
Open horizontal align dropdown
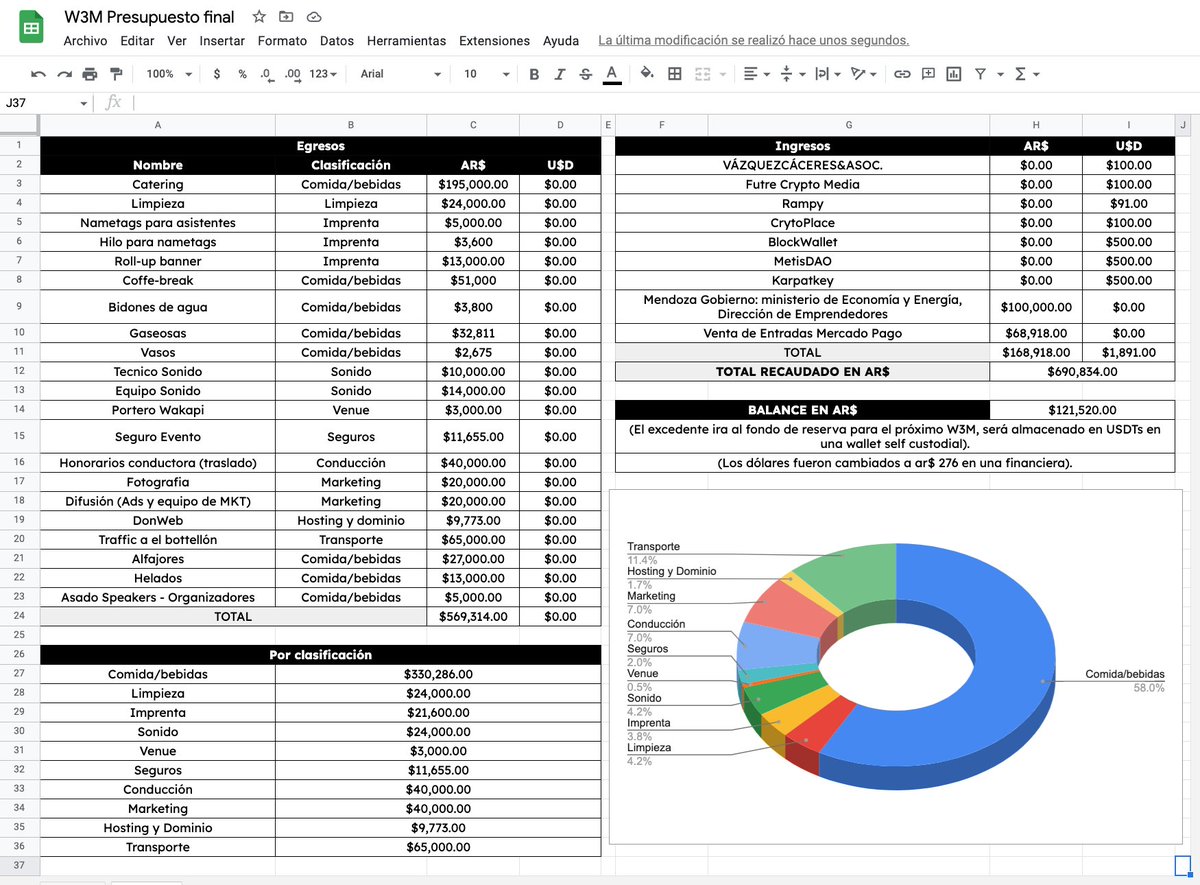pyautogui.click(x=757, y=74)
